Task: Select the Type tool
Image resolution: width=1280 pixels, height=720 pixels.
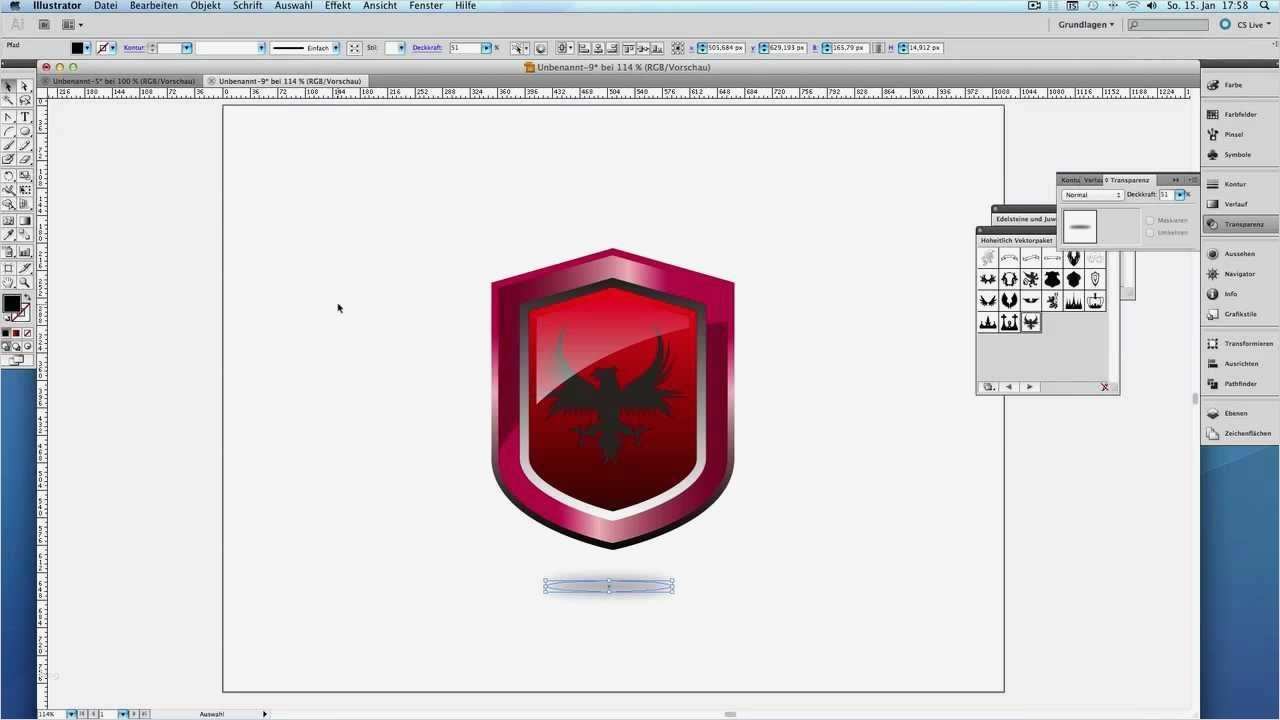Action: pyautogui.click(x=25, y=117)
